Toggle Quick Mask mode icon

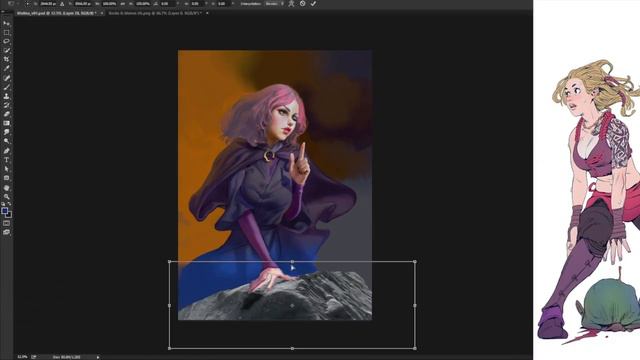coord(7,223)
